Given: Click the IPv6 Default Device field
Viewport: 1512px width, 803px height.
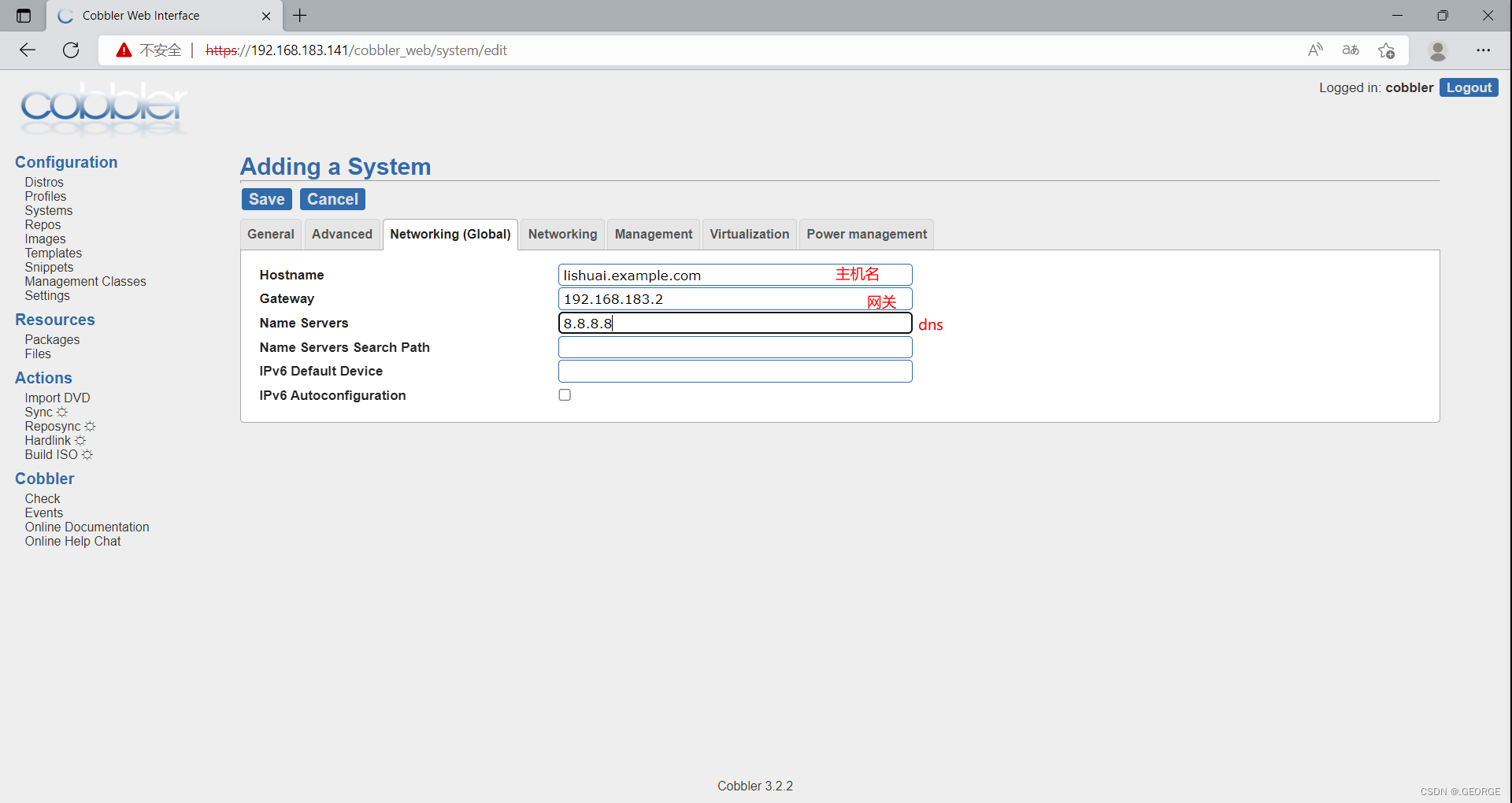Looking at the screenshot, I should click(736, 372).
